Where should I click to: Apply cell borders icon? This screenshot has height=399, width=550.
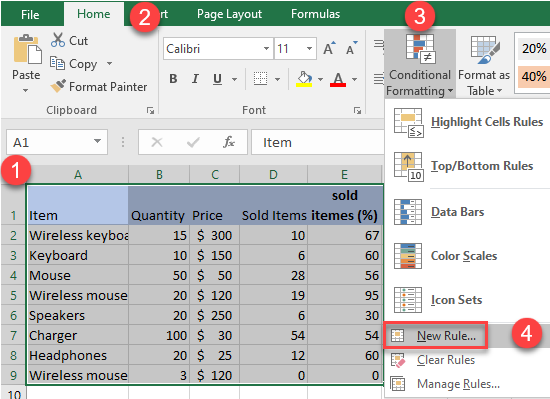pyautogui.click(x=260, y=79)
